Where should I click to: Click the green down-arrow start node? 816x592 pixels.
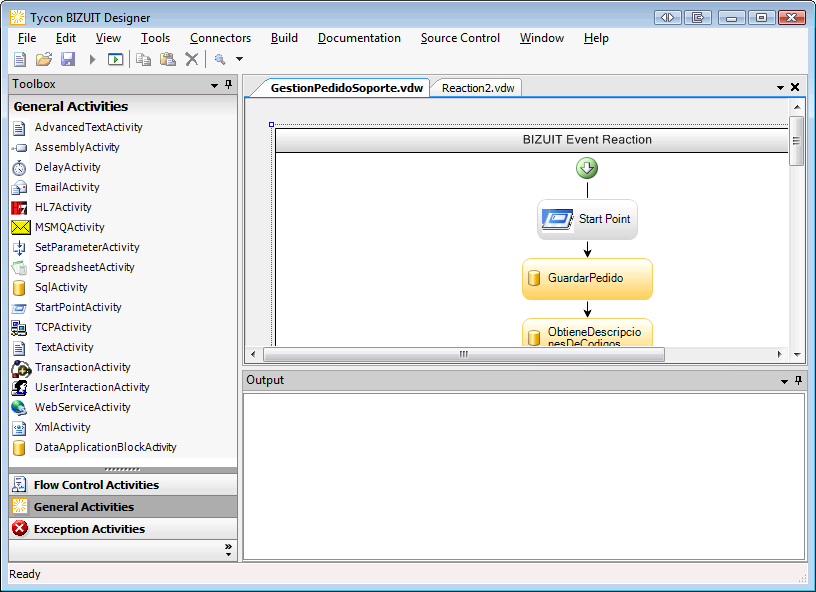coord(587,169)
